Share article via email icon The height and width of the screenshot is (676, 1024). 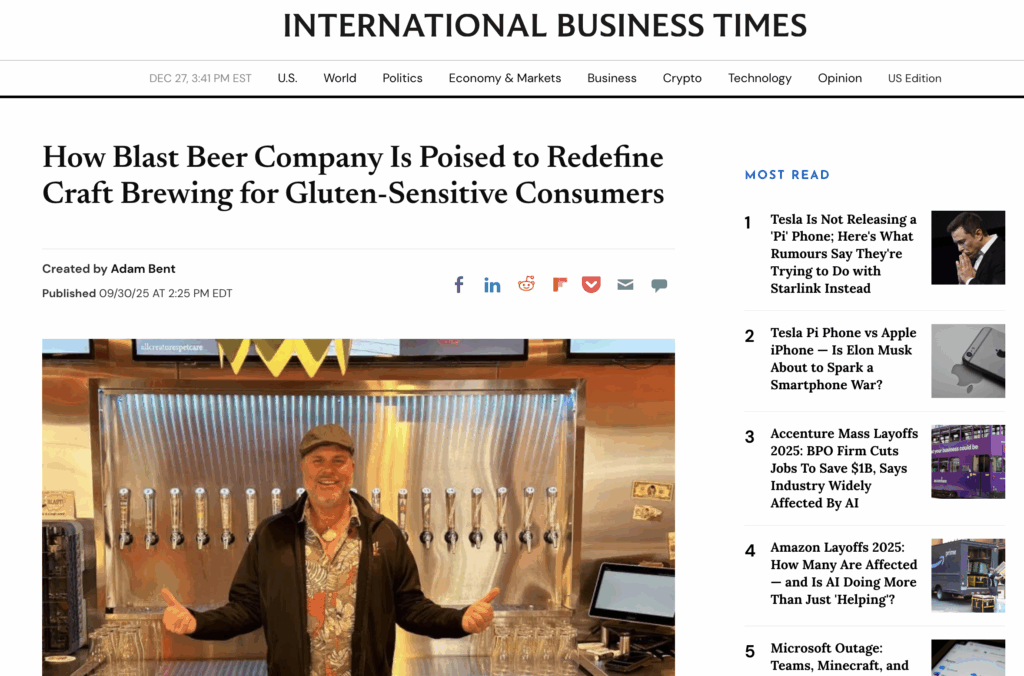(x=625, y=285)
